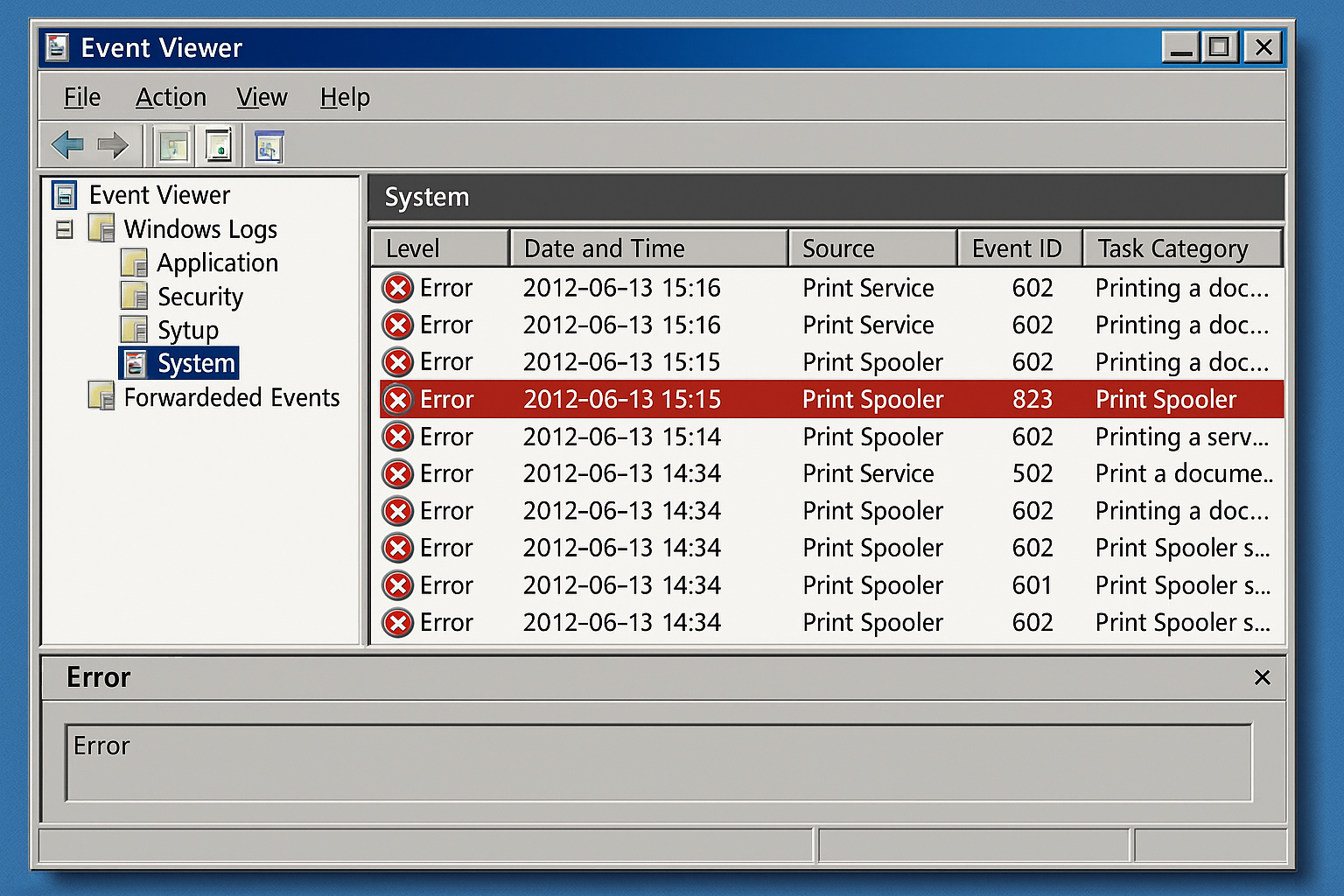This screenshot has height=896, width=1344.
Task: Click the Event Viewer application icon in title bar
Action: [x=56, y=46]
